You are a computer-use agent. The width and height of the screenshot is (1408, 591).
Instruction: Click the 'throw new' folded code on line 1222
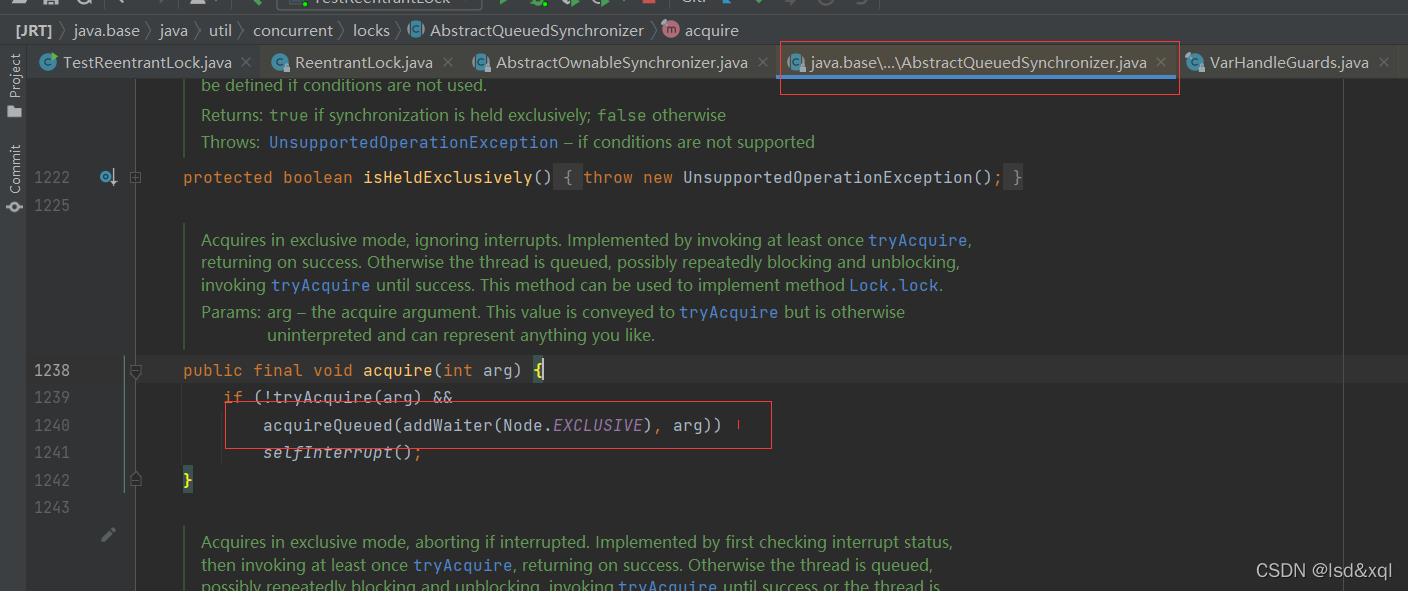[x=628, y=177]
